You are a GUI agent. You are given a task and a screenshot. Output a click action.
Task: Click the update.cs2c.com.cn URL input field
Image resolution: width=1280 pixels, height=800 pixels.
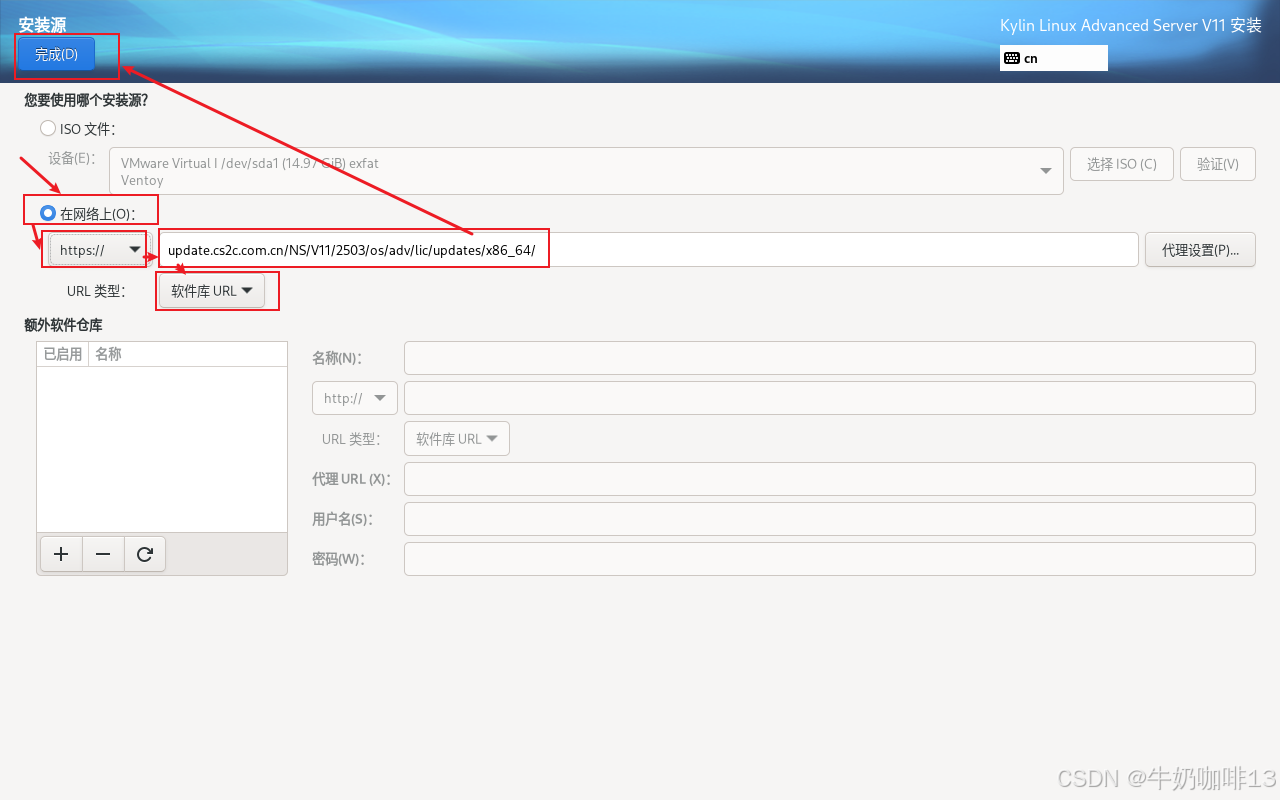648,250
